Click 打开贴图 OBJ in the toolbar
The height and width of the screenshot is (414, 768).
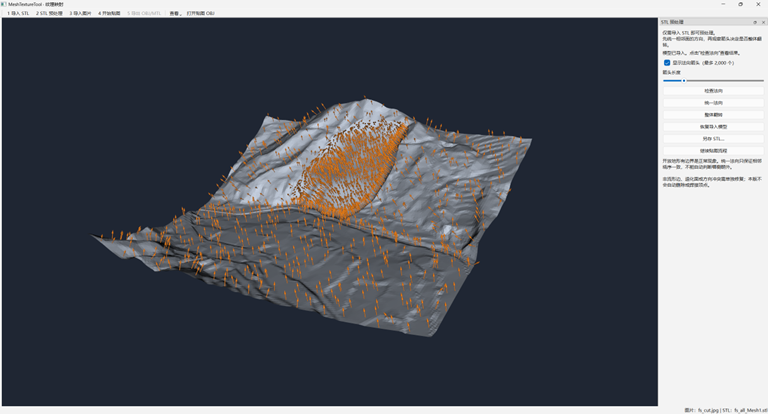[x=200, y=13]
